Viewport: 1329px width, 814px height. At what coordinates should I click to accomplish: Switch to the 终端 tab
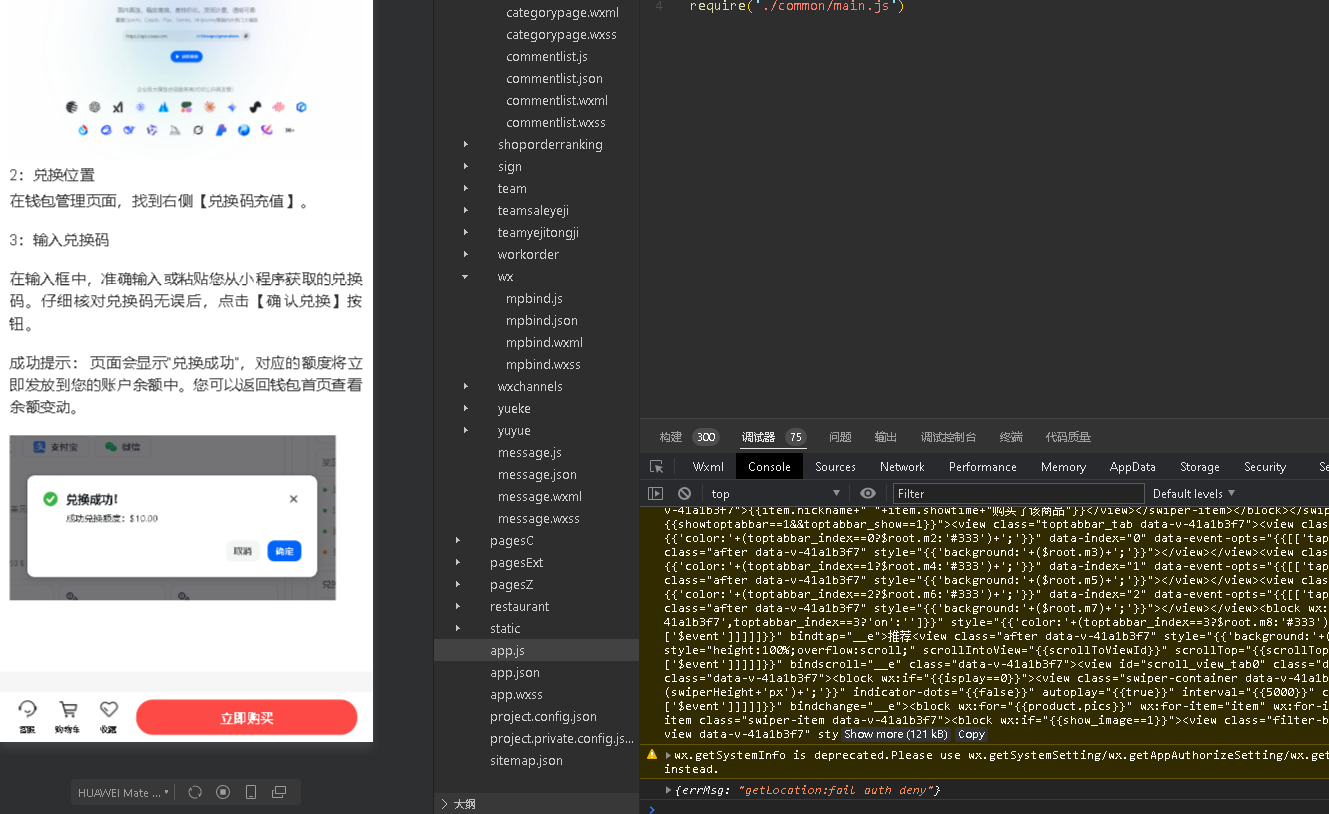pos(1011,437)
